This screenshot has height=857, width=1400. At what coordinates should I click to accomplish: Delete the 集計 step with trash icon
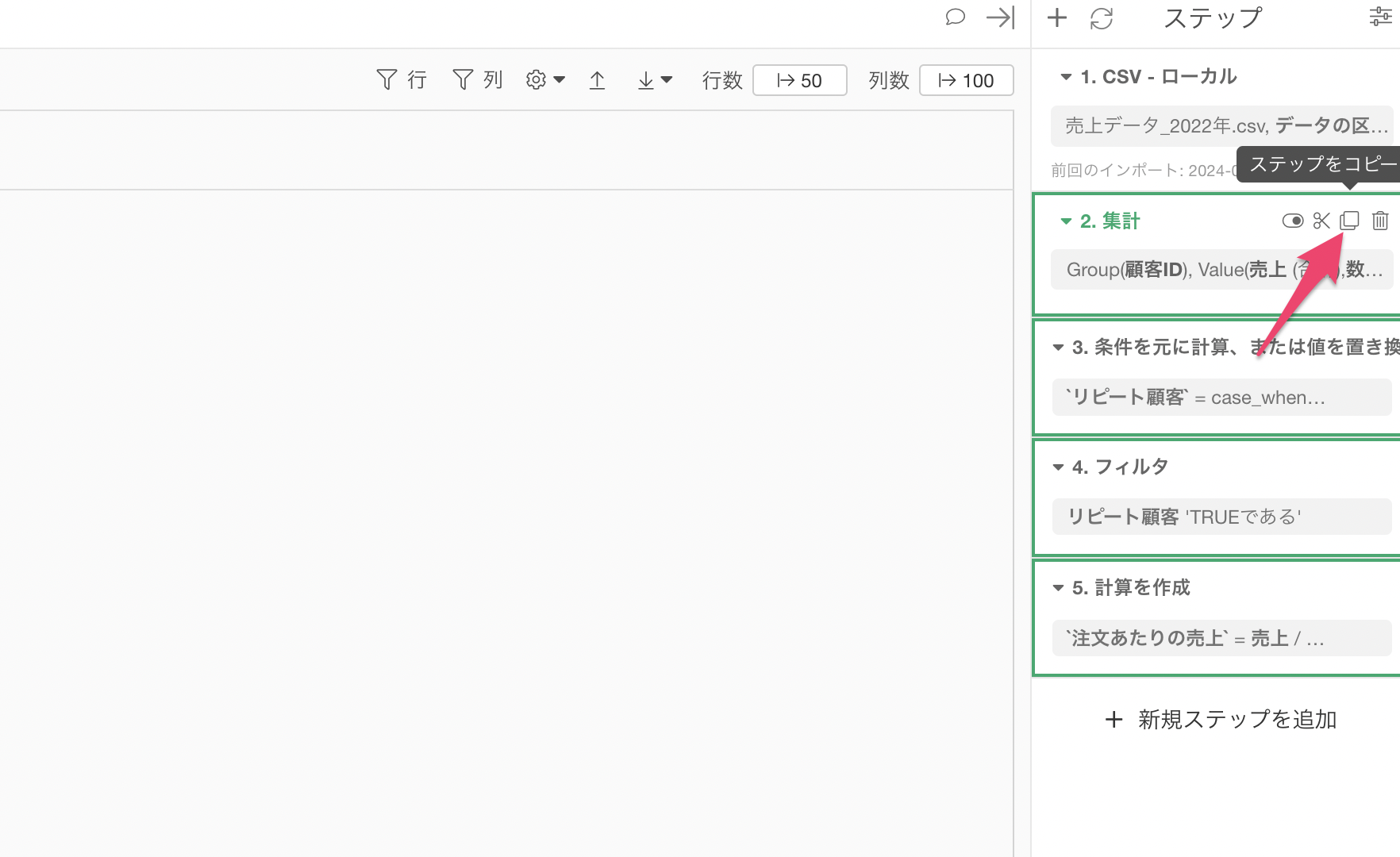tap(1380, 221)
